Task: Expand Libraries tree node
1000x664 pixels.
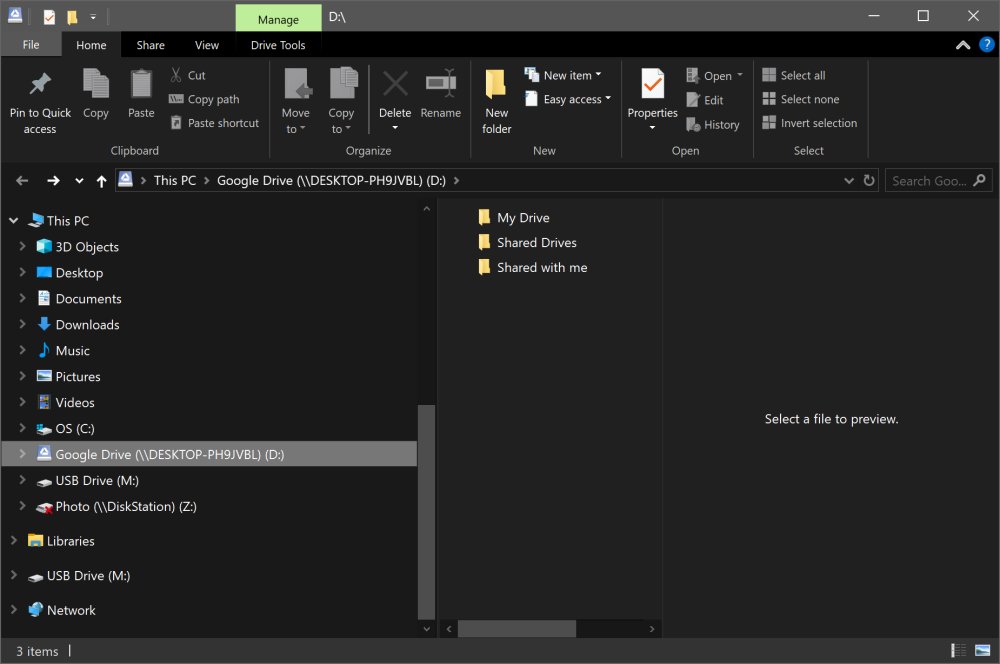Action: pos(13,540)
